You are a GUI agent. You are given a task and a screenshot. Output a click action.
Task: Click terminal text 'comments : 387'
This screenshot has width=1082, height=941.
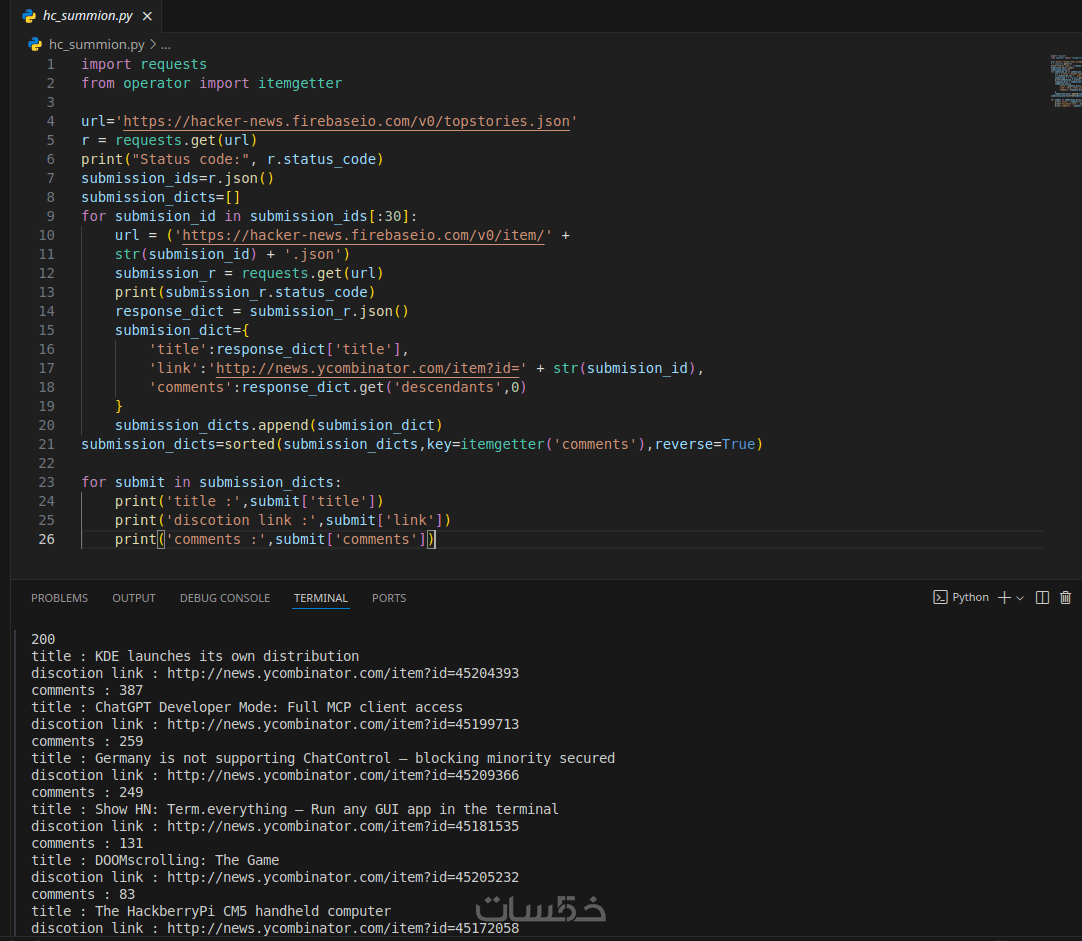[x=87, y=691]
